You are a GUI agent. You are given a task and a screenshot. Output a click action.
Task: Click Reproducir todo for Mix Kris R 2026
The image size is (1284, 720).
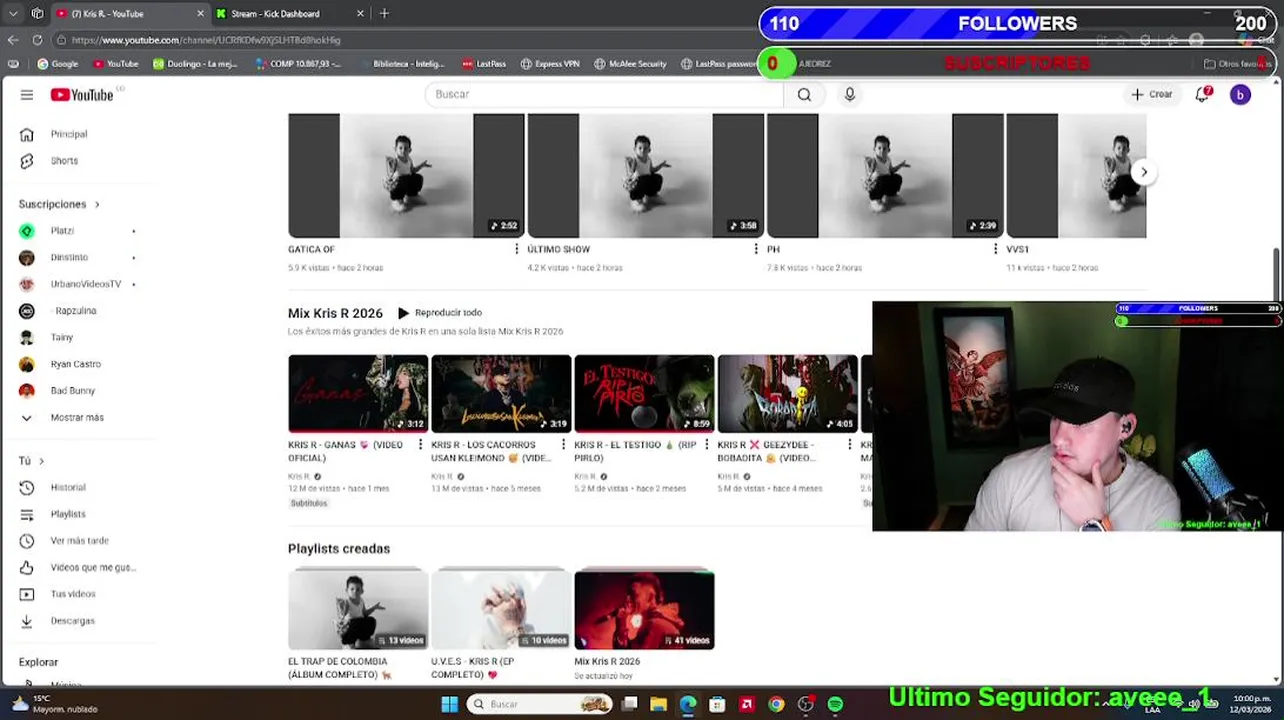pyautogui.click(x=440, y=313)
